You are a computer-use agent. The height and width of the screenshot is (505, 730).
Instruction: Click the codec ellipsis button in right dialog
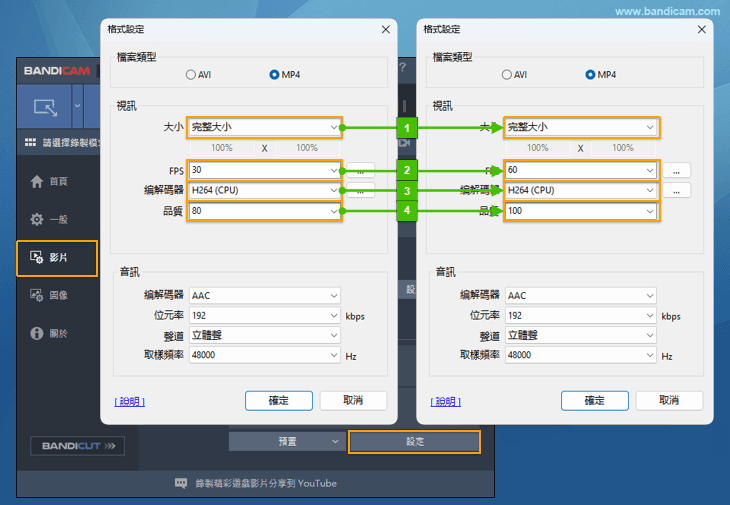click(676, 190)
